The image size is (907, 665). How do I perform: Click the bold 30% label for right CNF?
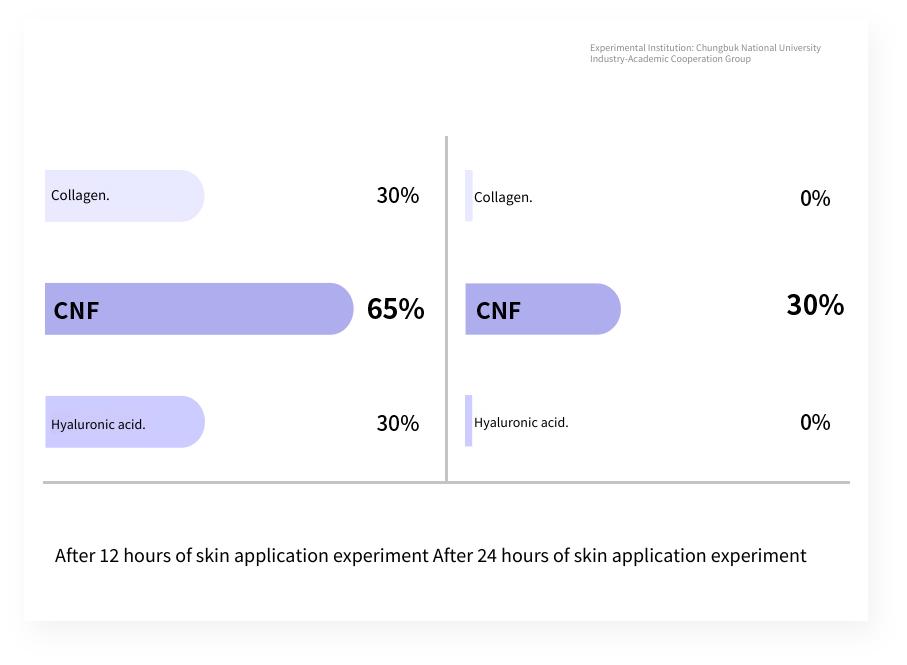tap(815, 305)
